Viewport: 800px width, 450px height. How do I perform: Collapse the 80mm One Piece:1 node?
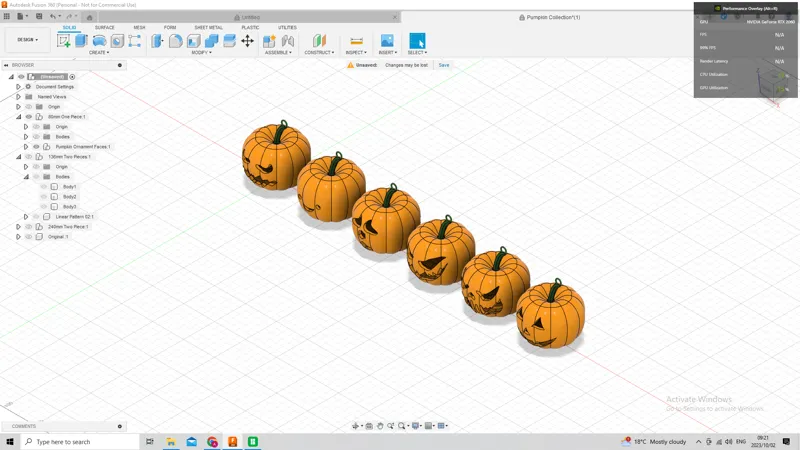click(x=18, y=117)
